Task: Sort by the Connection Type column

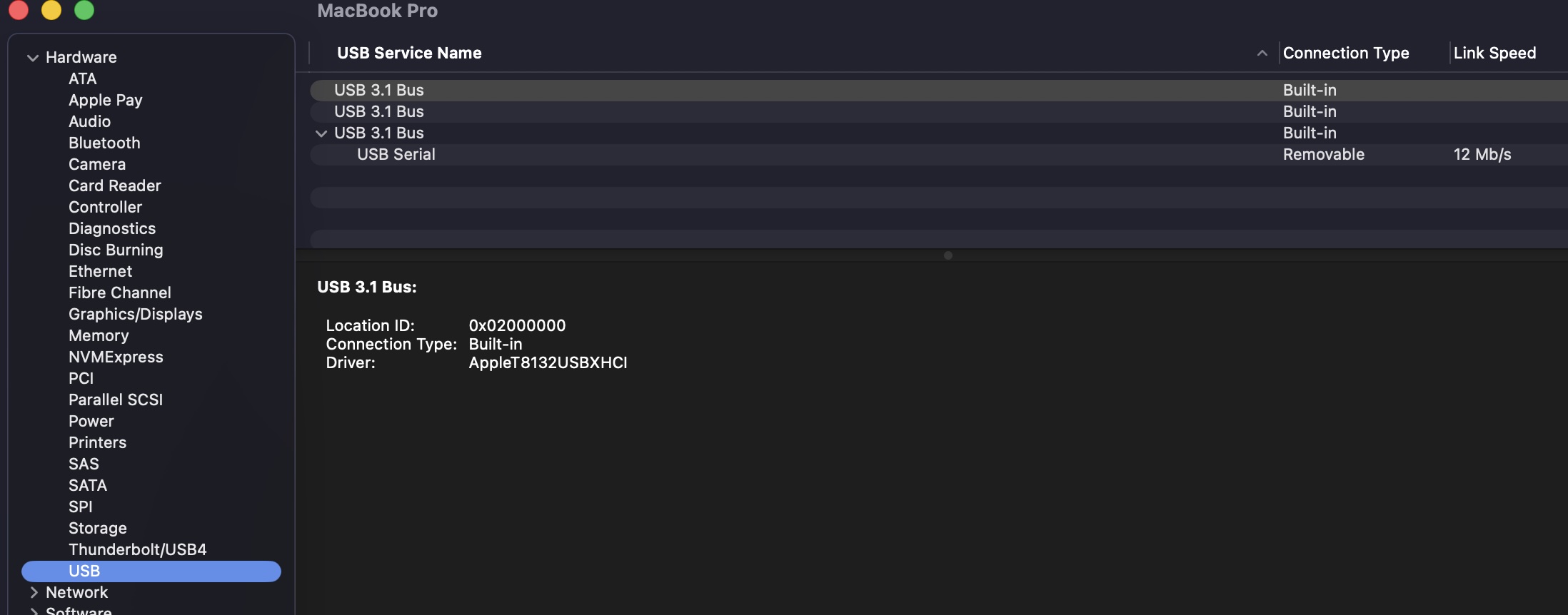Action: point(1345,54)
